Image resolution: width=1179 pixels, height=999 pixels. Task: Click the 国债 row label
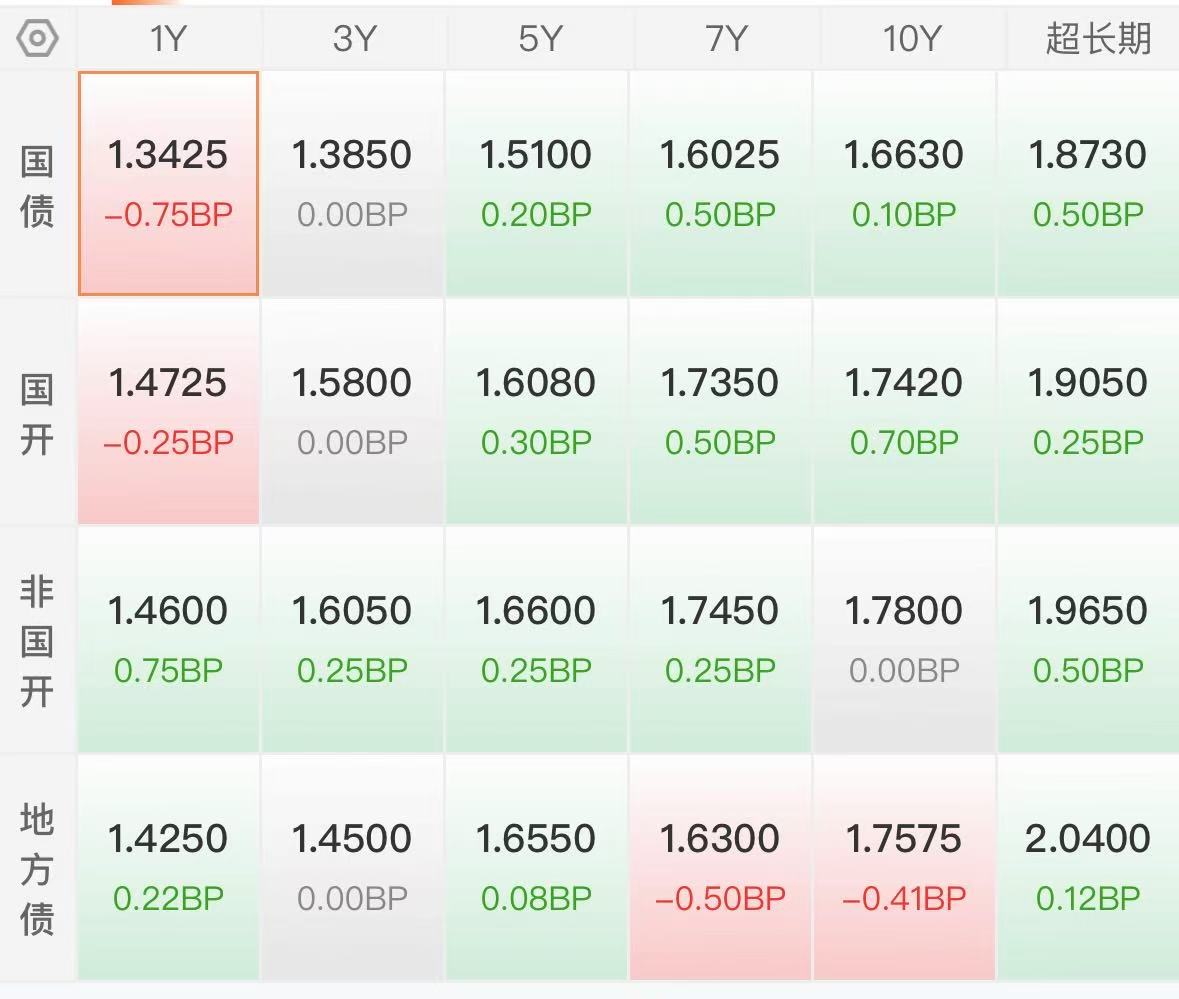[x=37, y=186]
